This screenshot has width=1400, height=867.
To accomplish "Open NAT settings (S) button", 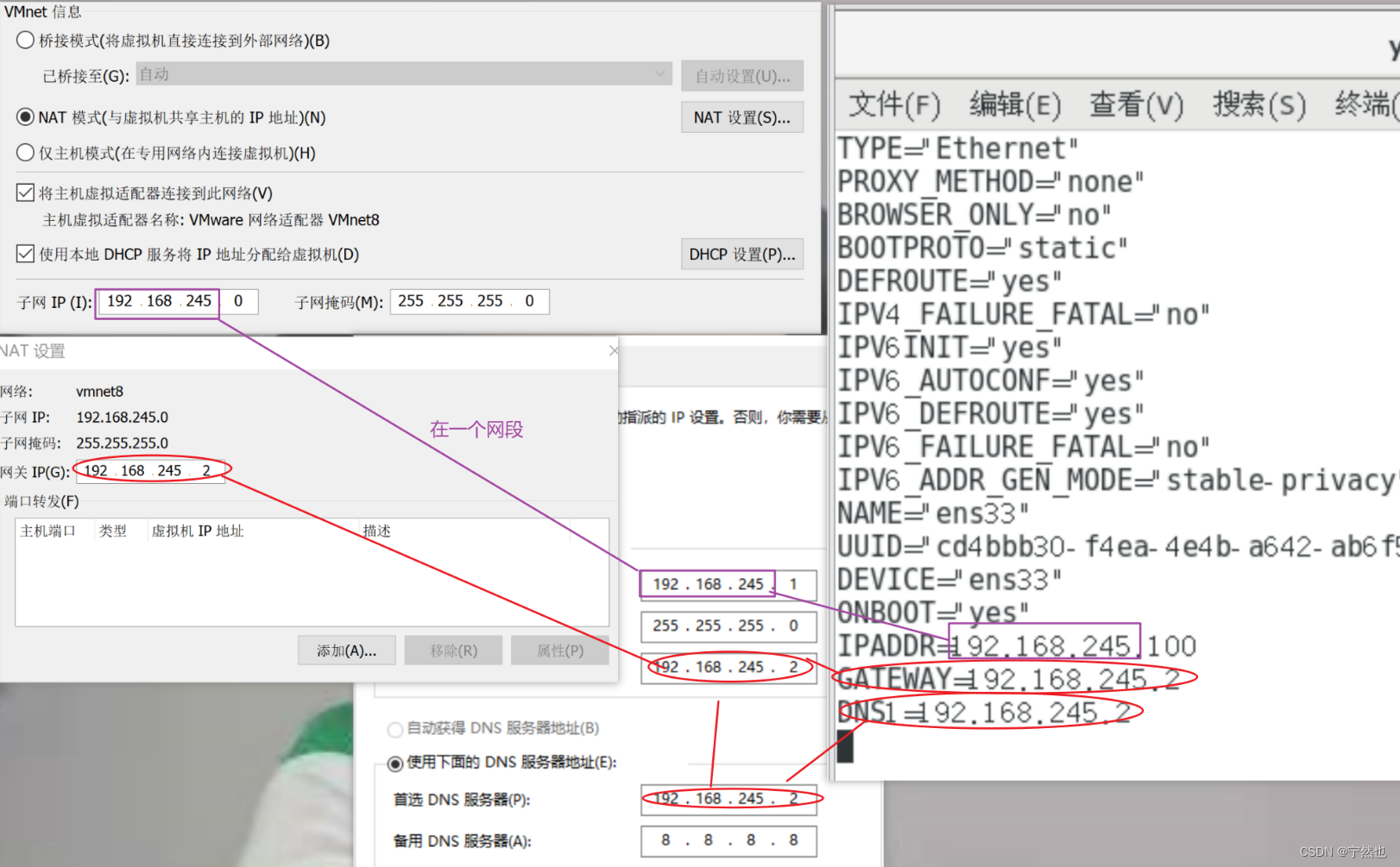I will pyautogui.click(x=742, y=117).
